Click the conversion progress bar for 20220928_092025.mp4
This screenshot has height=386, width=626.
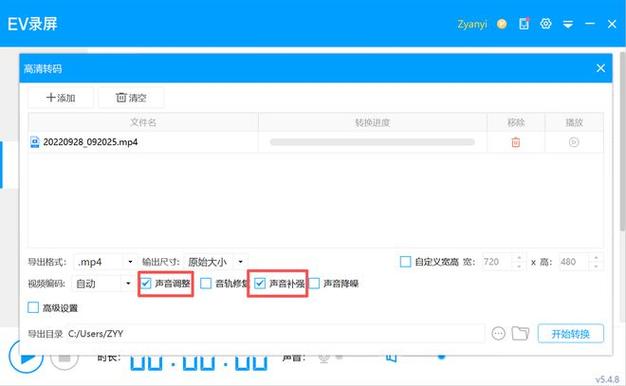(372, 142)
